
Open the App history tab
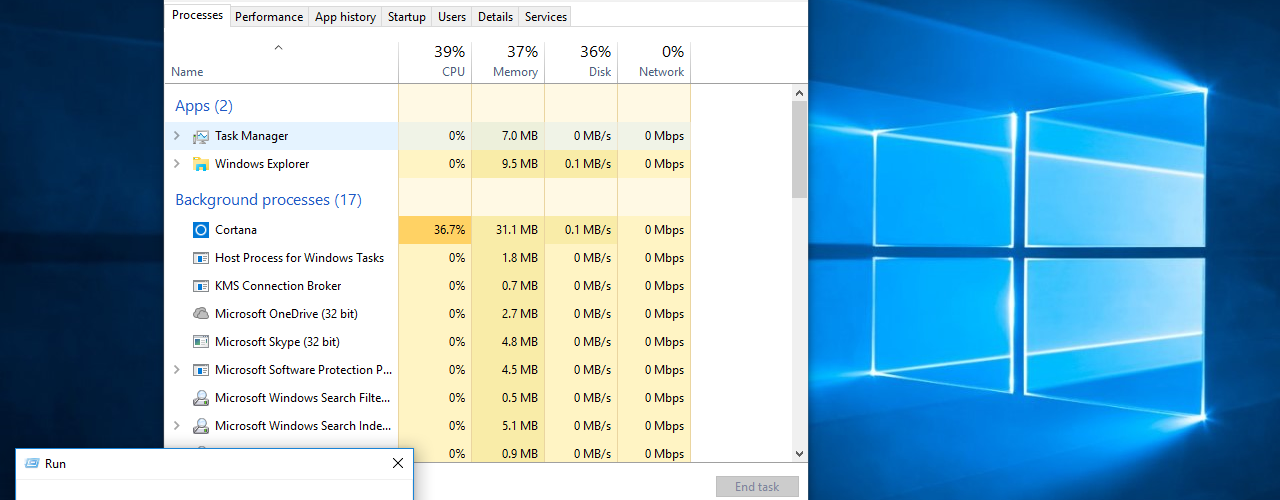pos(345,17)
